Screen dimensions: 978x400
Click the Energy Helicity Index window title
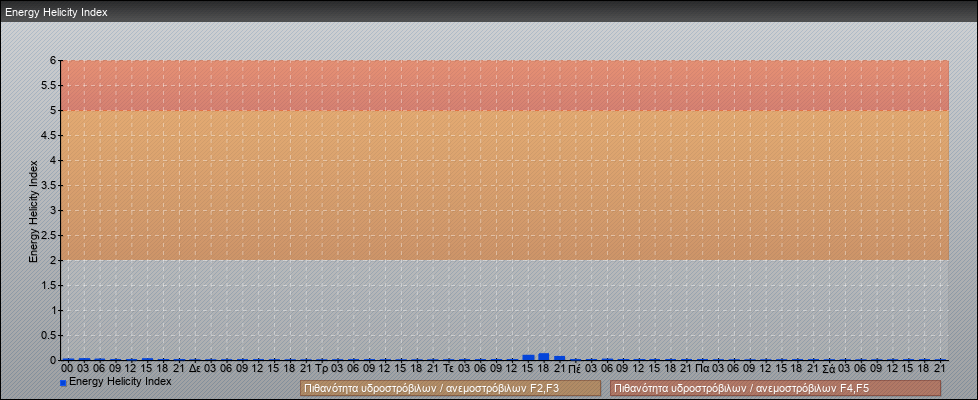[57, 12]
